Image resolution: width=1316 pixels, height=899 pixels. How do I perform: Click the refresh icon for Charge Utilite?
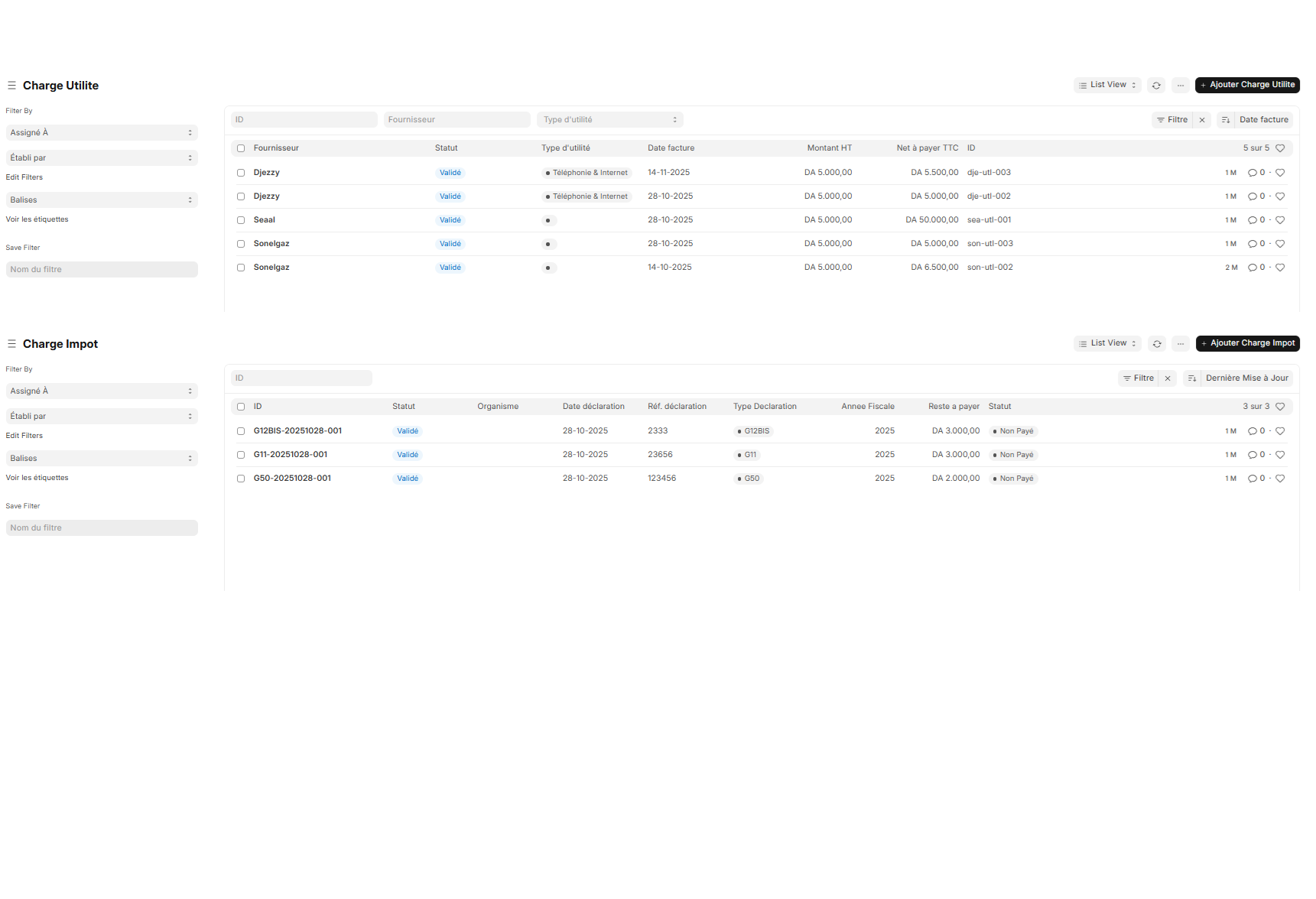(x=1156, y=86)
